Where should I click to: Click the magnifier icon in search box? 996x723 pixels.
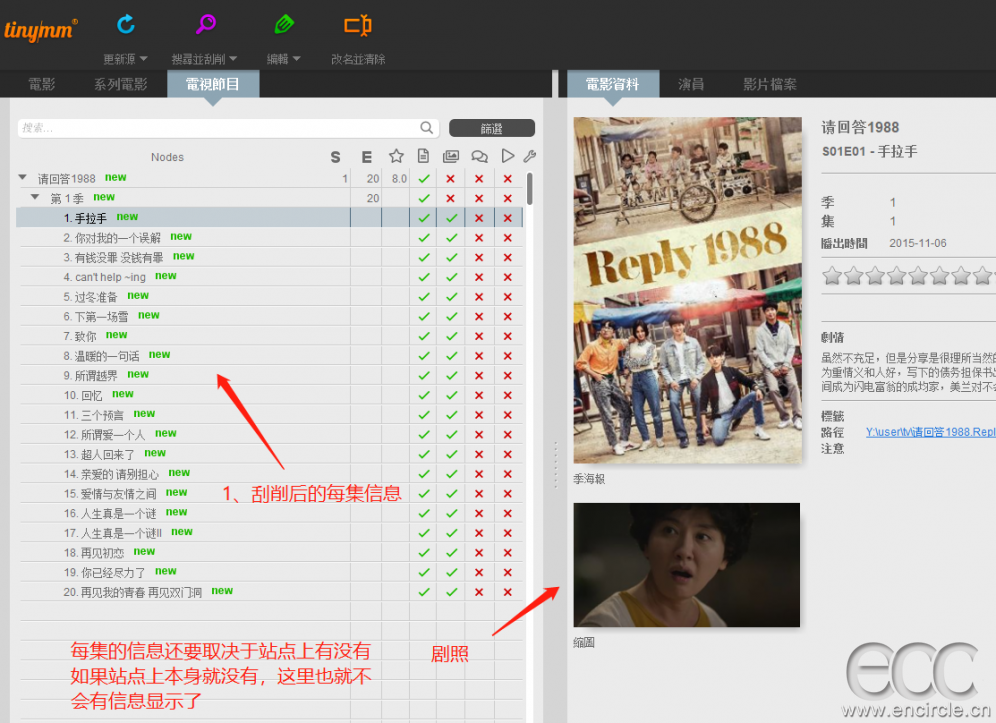pyautogui.click(x=427, y=128)
